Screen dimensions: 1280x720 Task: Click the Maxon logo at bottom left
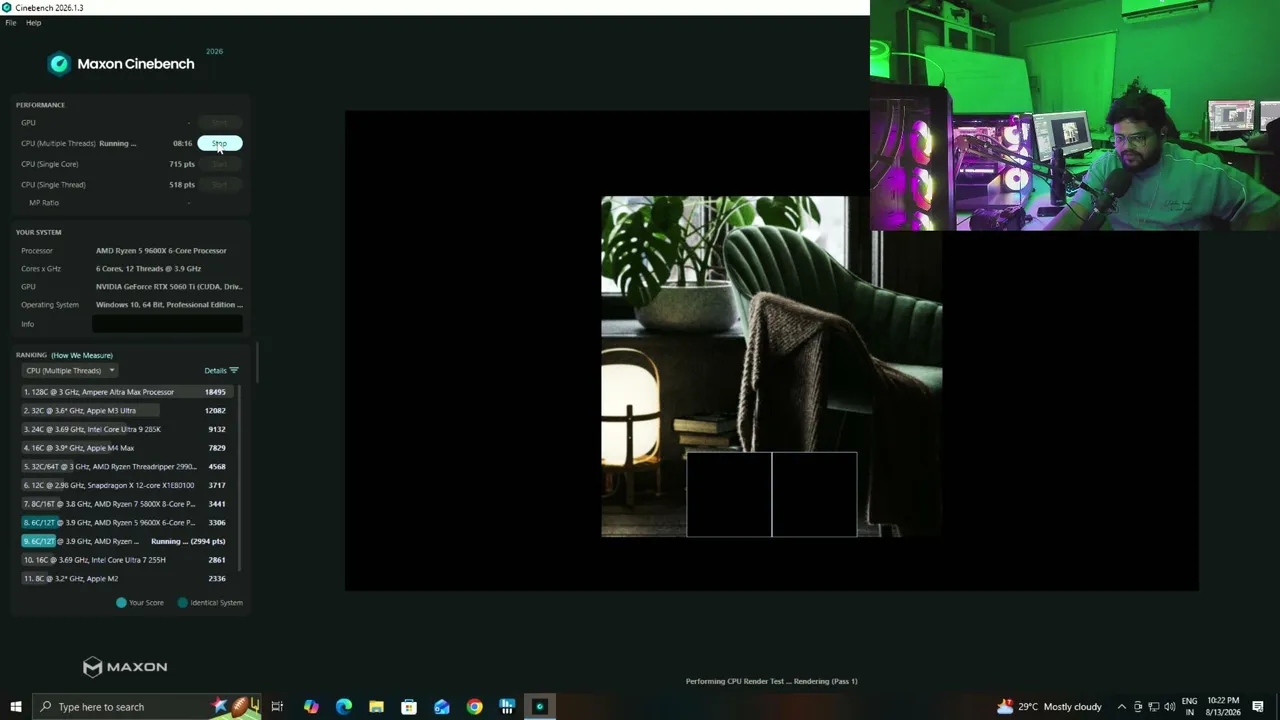tap(125, 667)
